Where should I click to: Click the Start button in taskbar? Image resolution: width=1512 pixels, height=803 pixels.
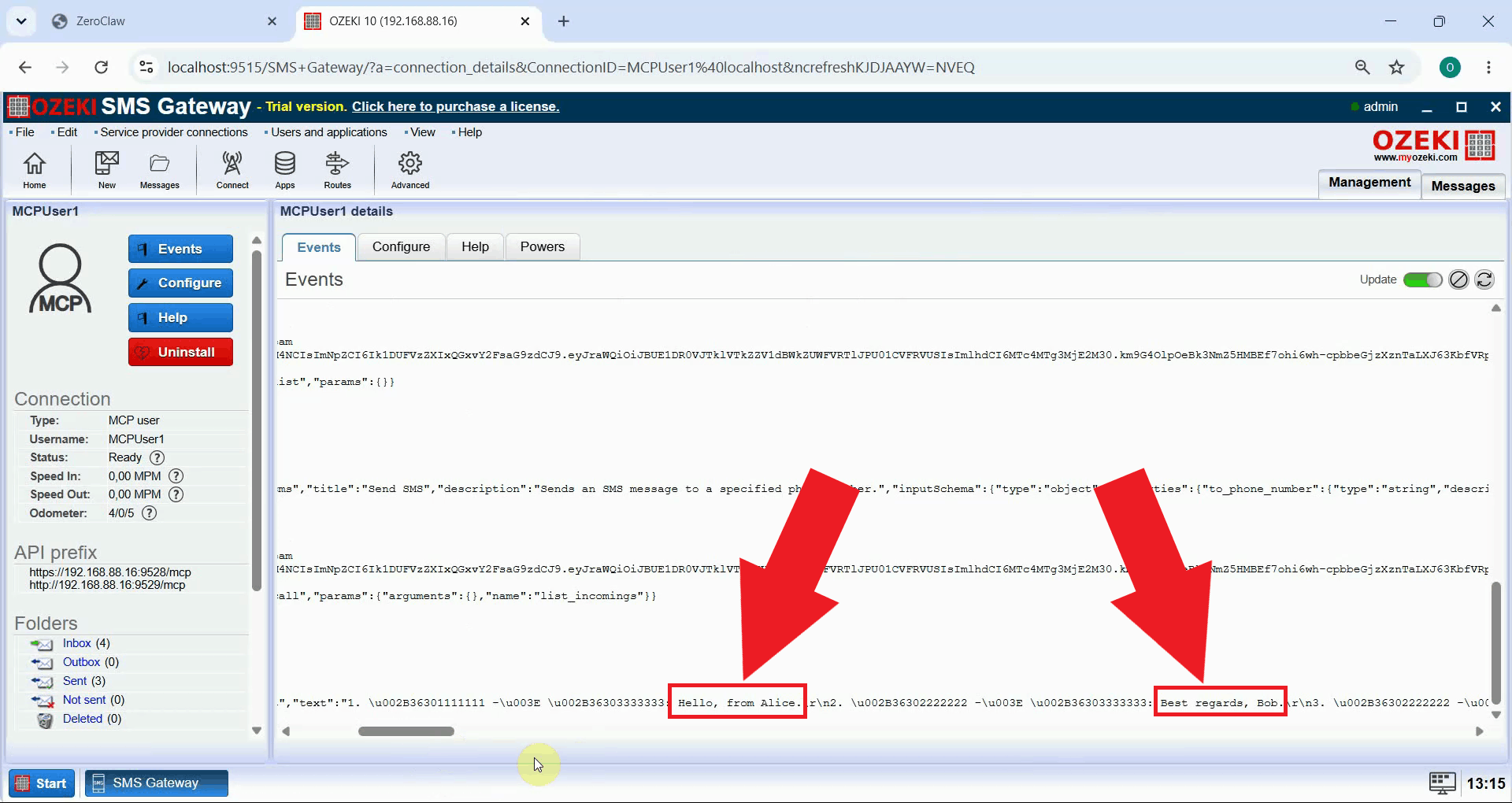click(42, 783)
